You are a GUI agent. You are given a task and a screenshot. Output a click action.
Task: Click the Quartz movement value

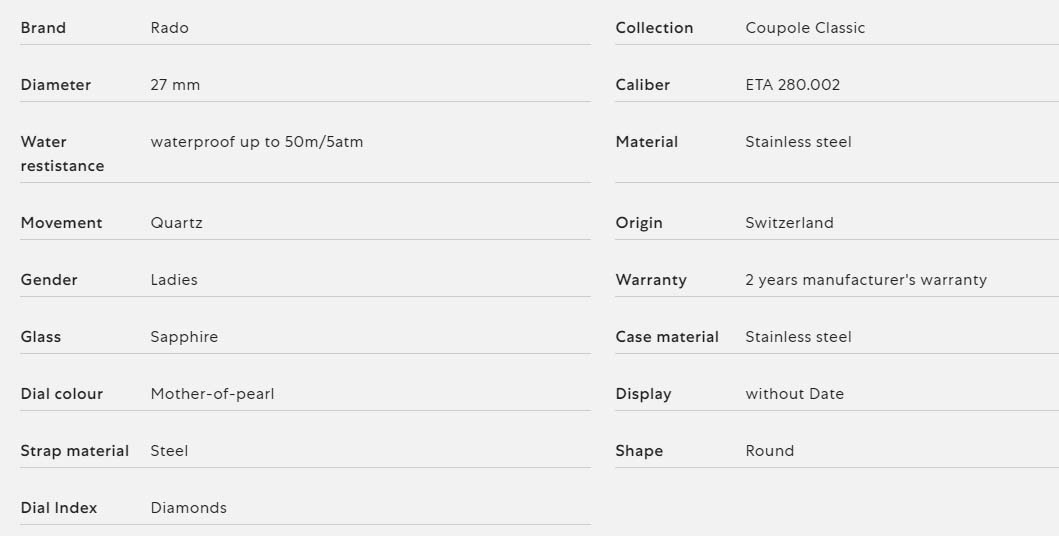176,223
